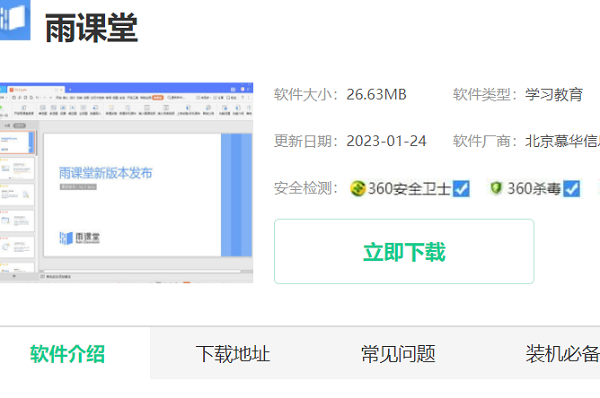The height and width of the screenshot is (398, 600).
Task: Click the 软件大小 label
Action: [306, 95]
